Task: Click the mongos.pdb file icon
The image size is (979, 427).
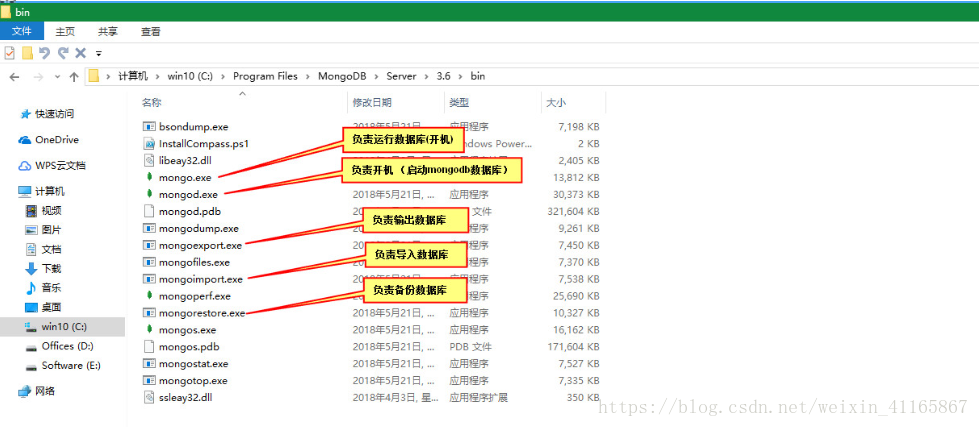Action: (x=149, y=346)
